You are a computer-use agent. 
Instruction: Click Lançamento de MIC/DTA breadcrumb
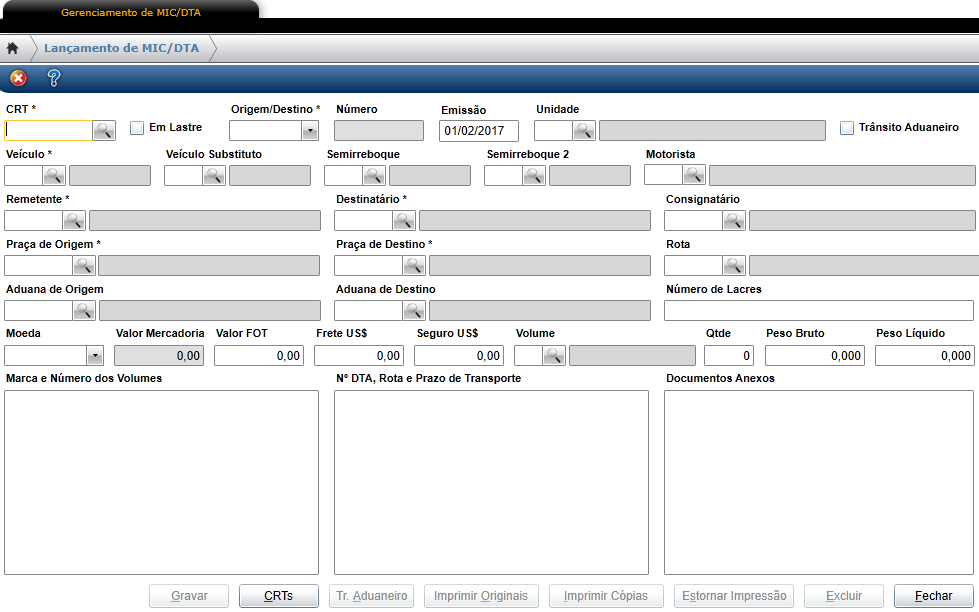click(121, 48)
